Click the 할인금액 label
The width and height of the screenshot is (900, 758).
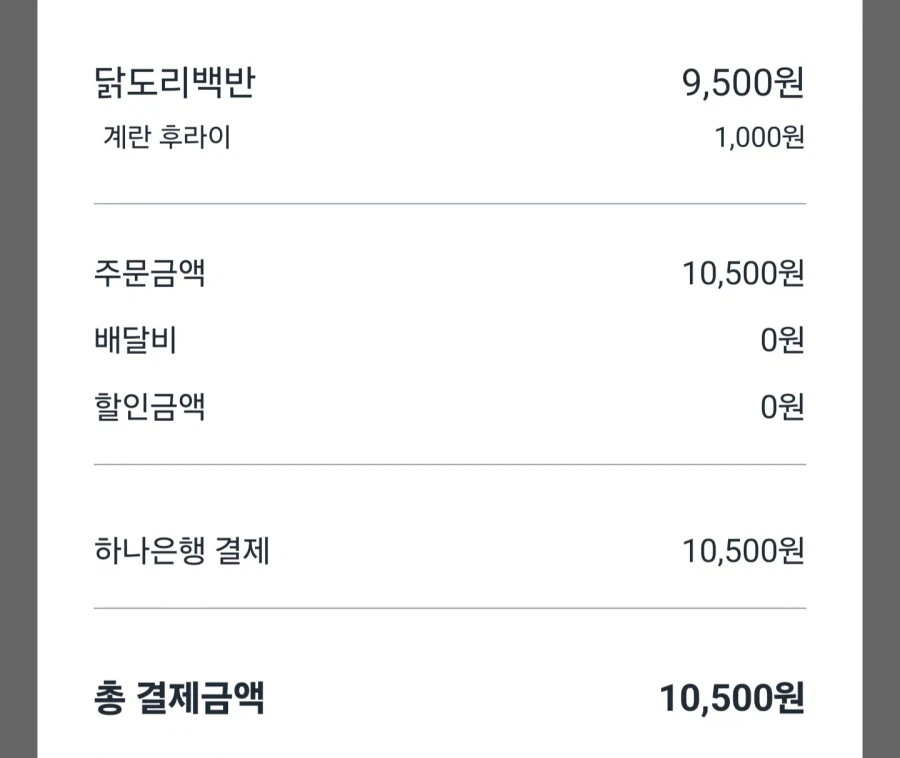click(150, 407)
